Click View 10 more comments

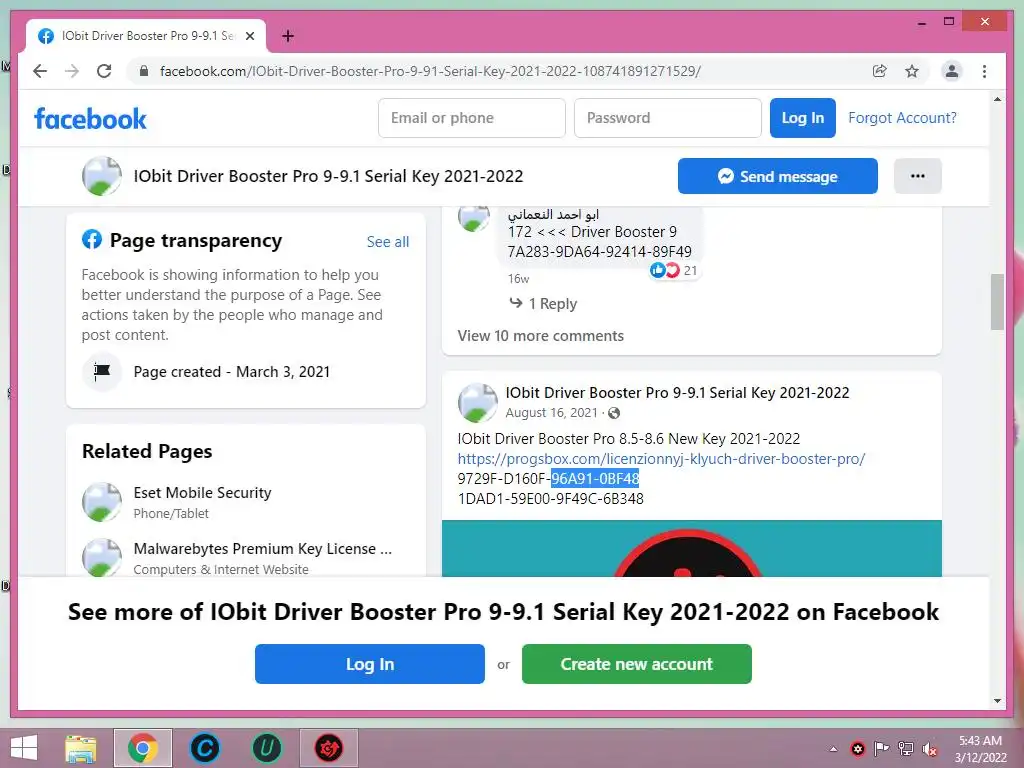point(541,336)
